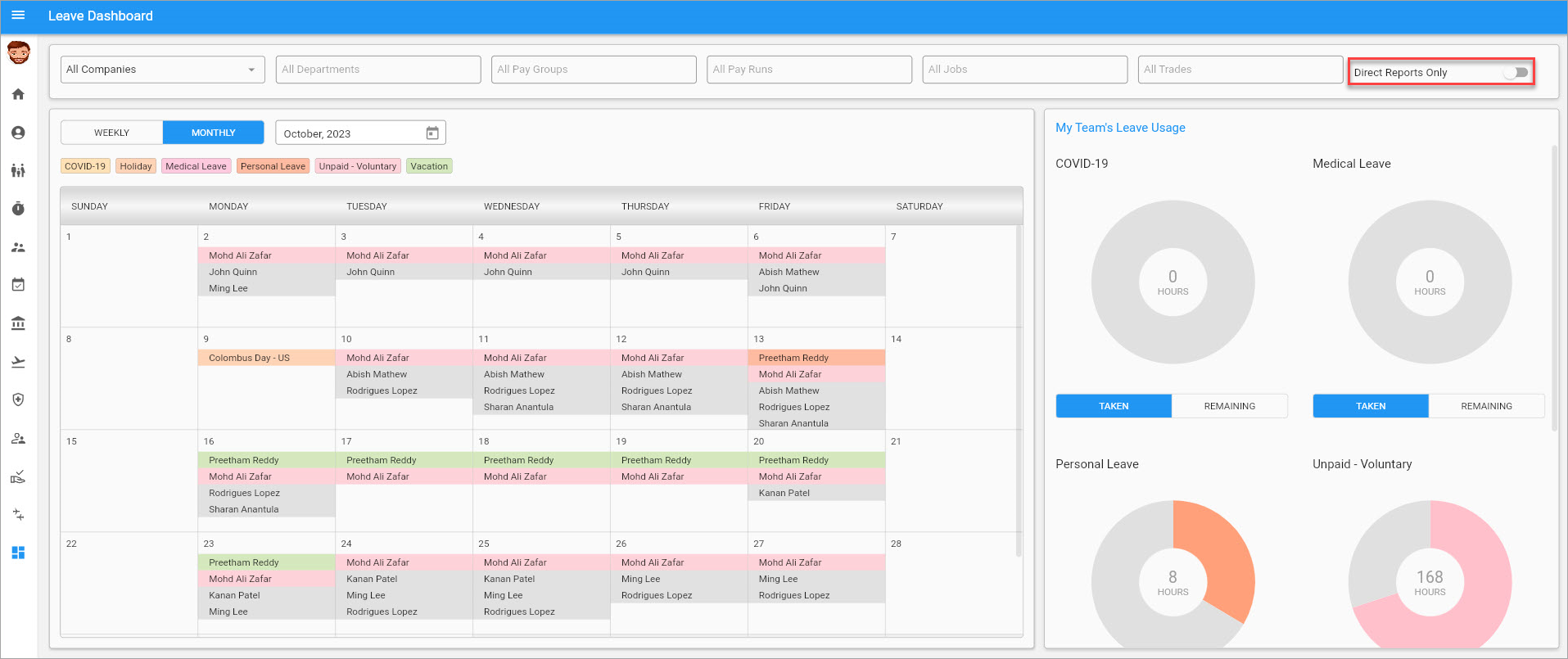The image size is (1568, 659).
Task: Switch to the MONTHLY view tab
Action: [213, 133]
